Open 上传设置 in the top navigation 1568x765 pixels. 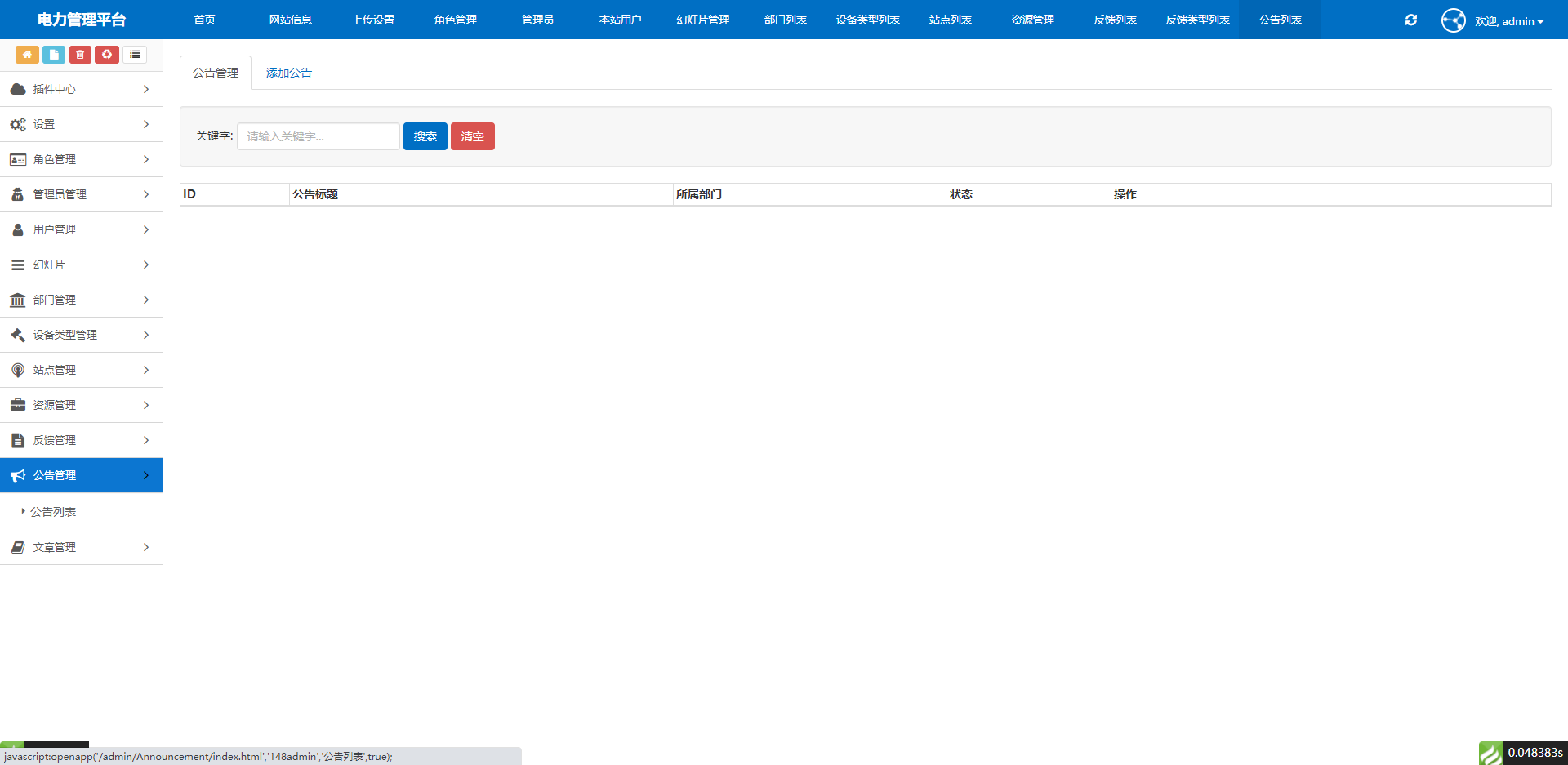click(373, 20)
